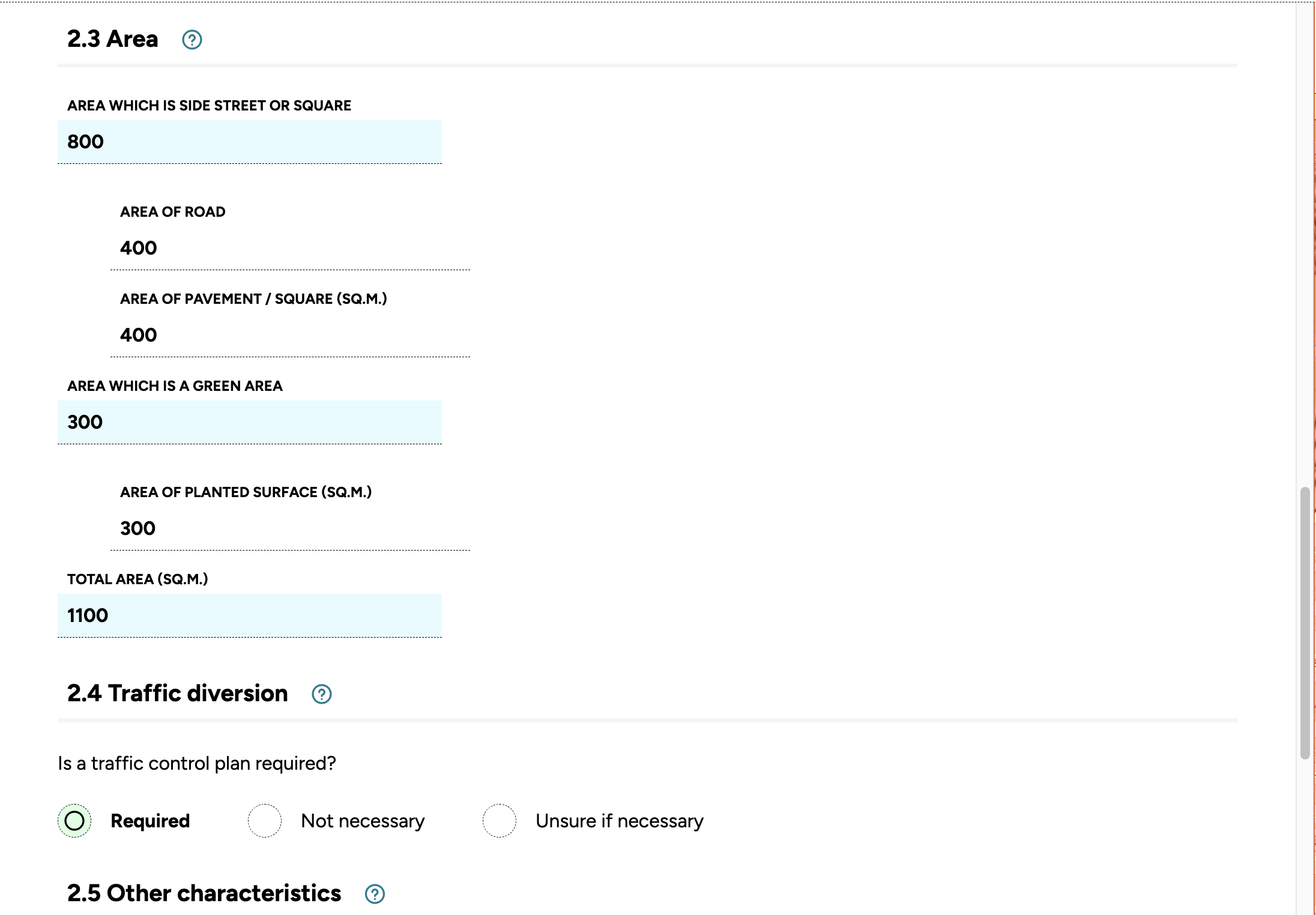1316x915 pixels.
Task: Click help icon next to Other characteristics
Action: [375, 894]
